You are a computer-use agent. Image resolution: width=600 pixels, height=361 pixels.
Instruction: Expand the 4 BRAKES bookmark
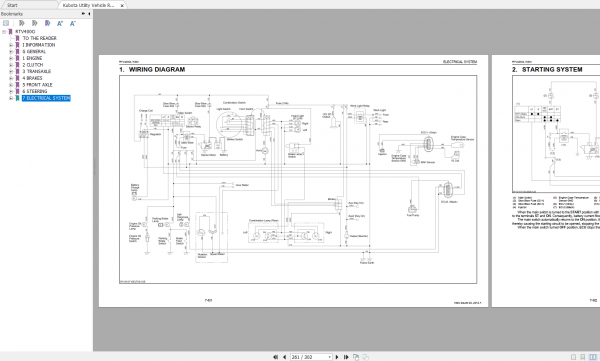click(11, 78)
